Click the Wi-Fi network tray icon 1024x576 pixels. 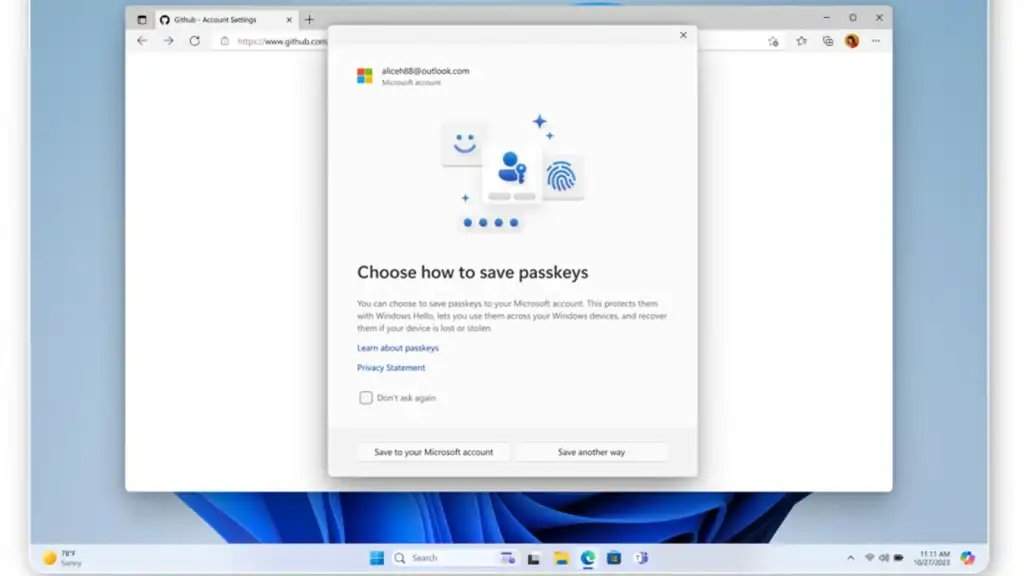(x=869, y=558)
